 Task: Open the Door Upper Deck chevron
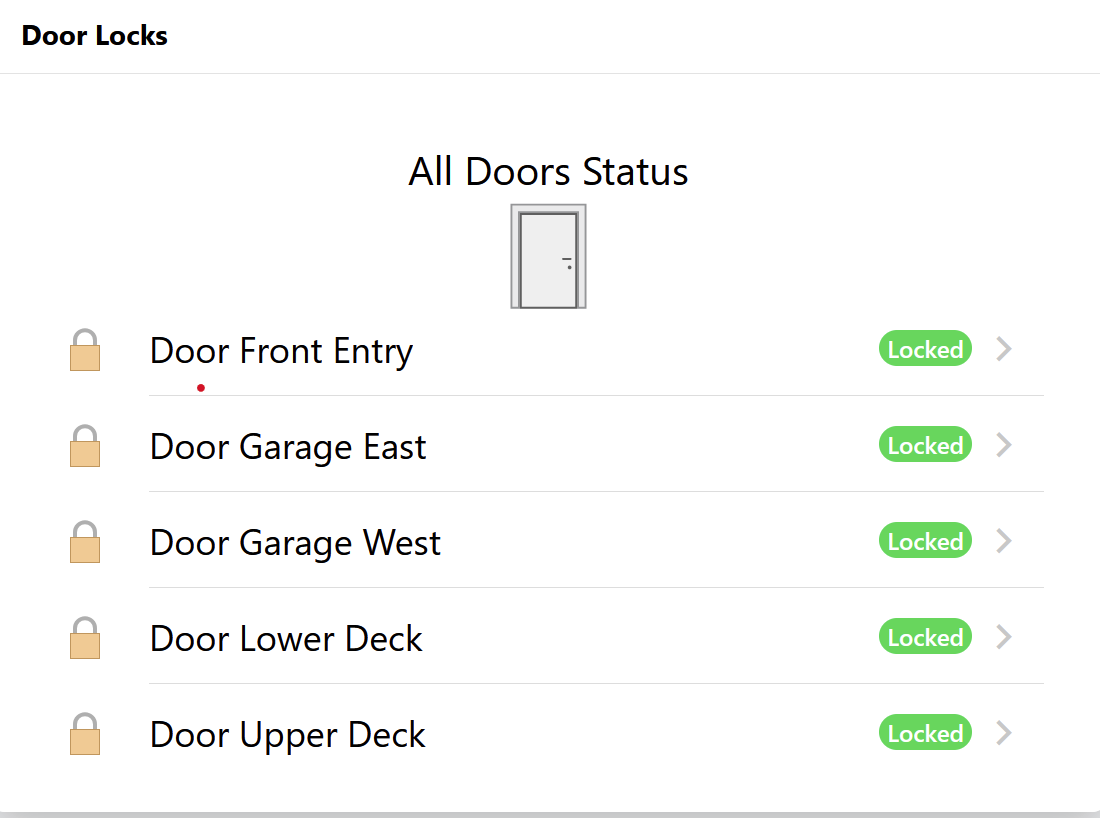[x=1005, y=733]
